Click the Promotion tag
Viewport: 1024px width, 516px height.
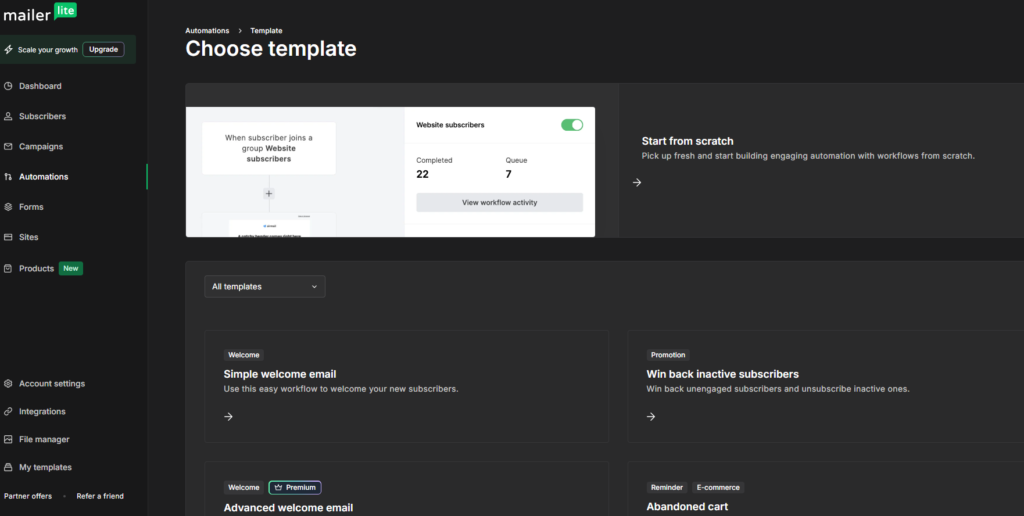click(x=668, y=355)
